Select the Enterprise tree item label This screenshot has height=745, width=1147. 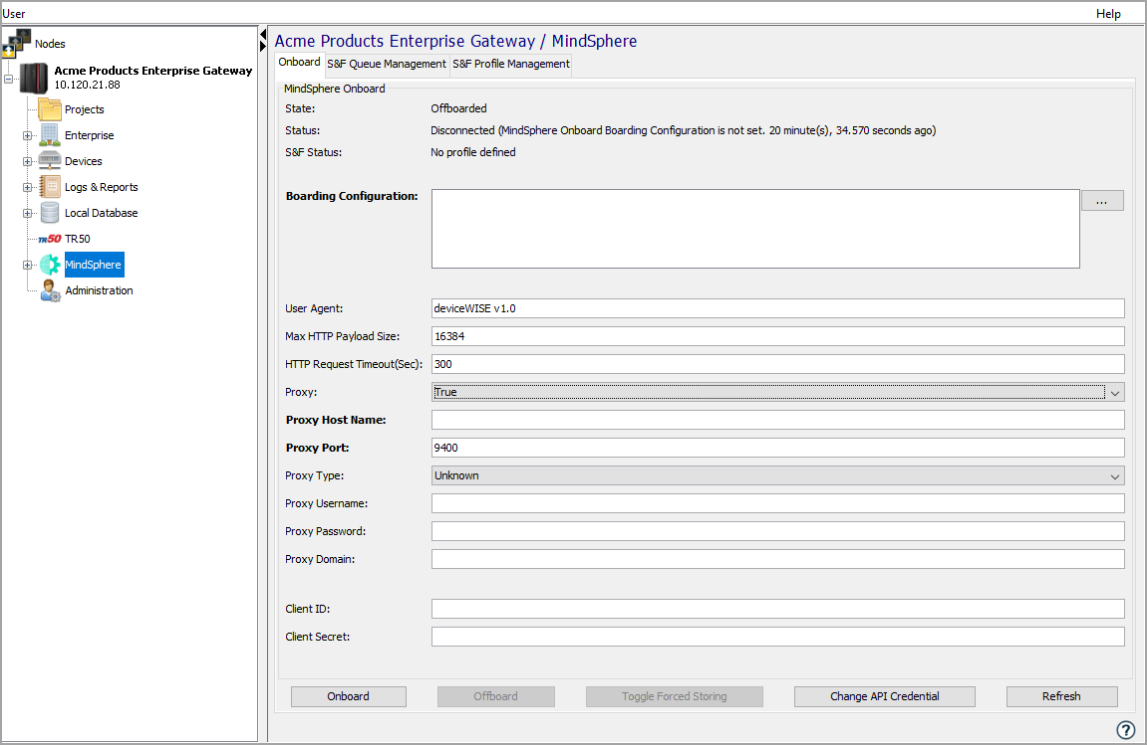(89, 135)
